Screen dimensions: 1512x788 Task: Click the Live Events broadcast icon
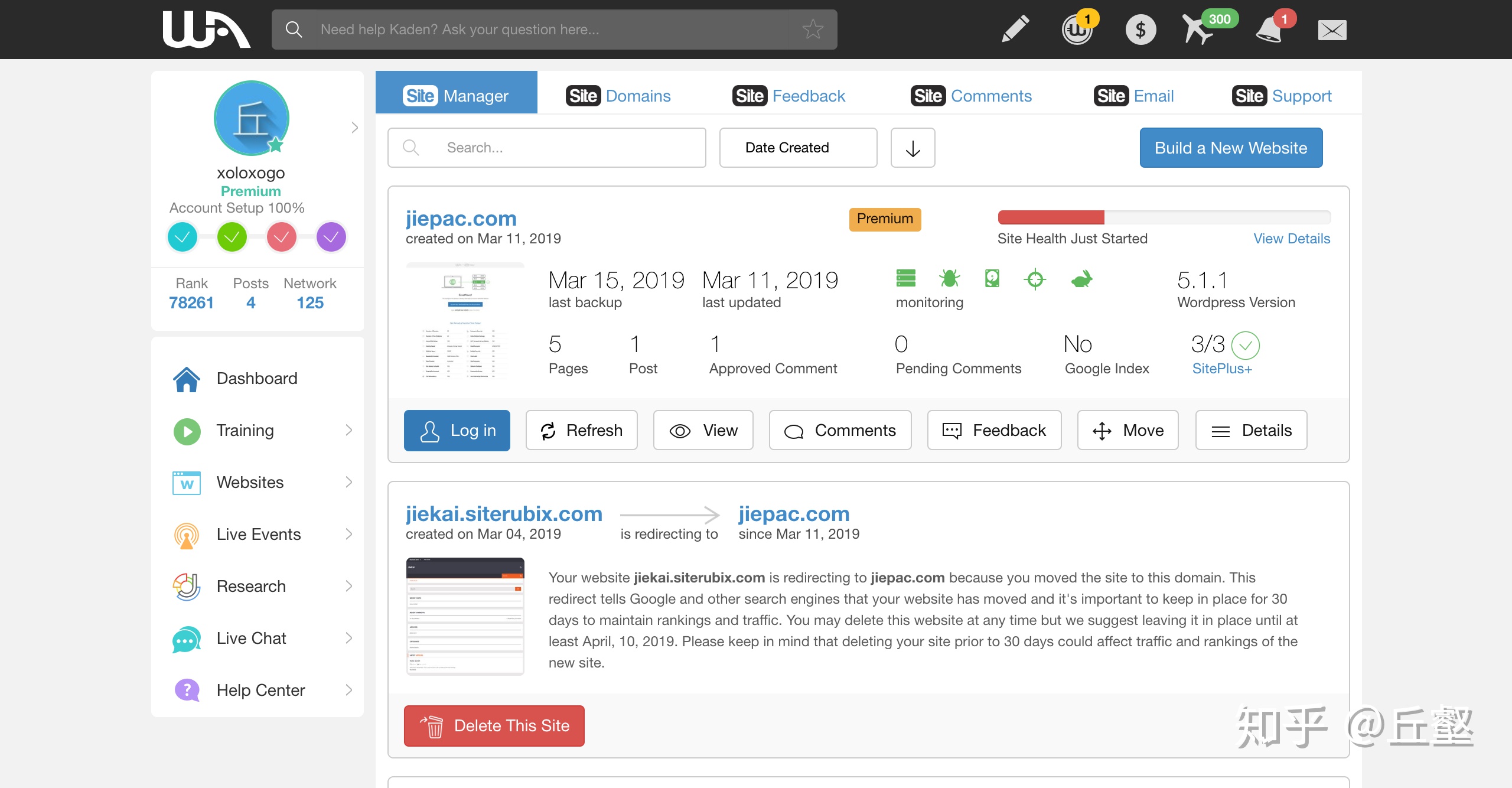[x=187, y=535]
